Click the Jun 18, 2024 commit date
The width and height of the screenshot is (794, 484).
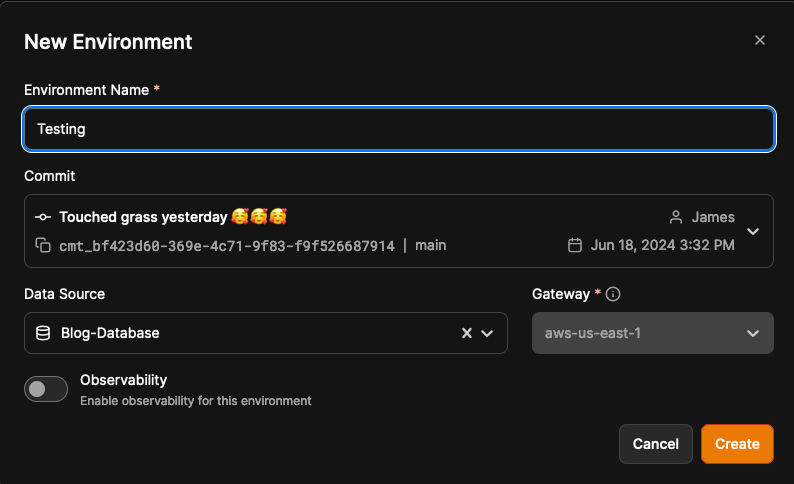click(x=662, y=245)
